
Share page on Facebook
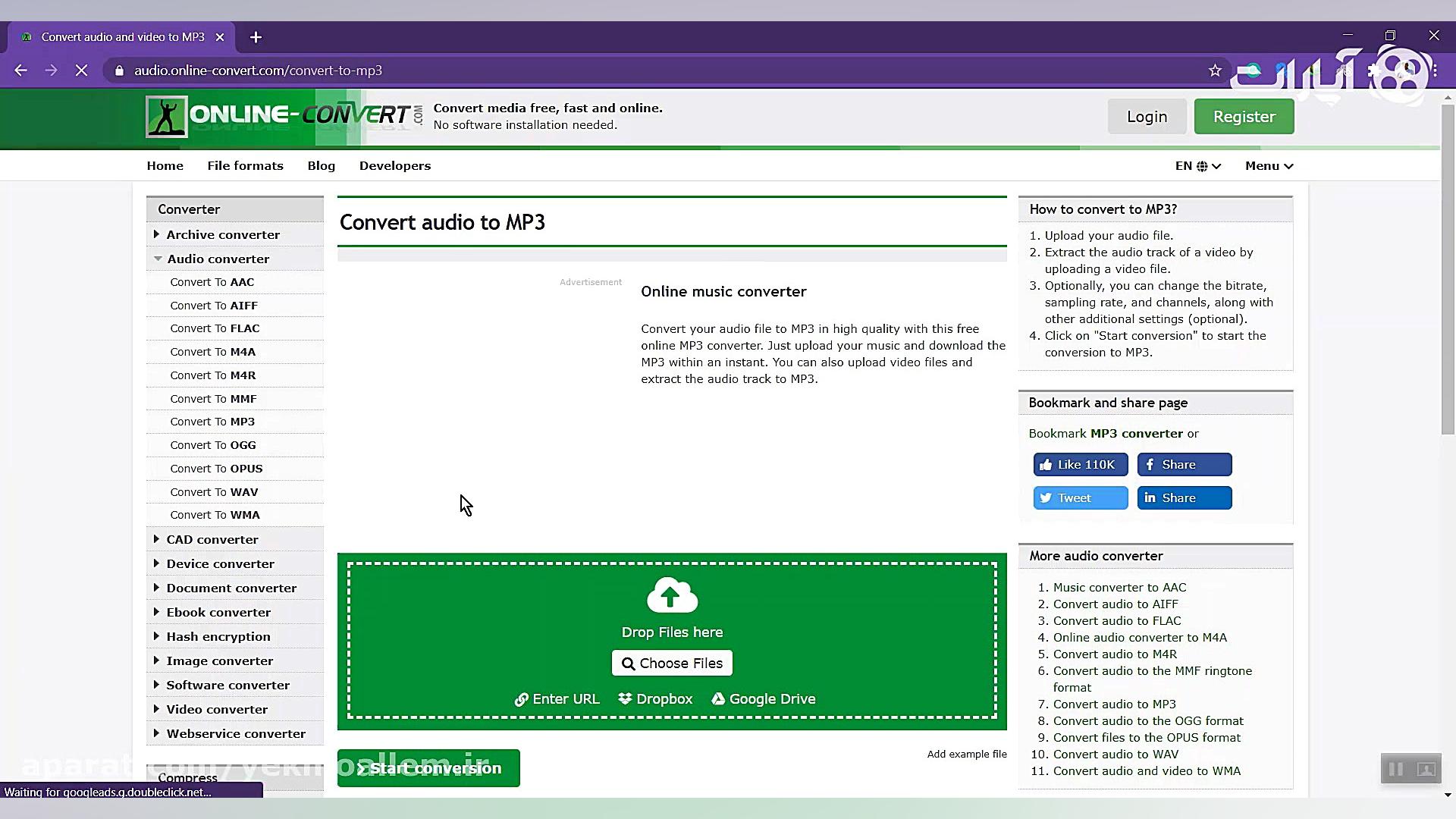(x=1184, y=465)
